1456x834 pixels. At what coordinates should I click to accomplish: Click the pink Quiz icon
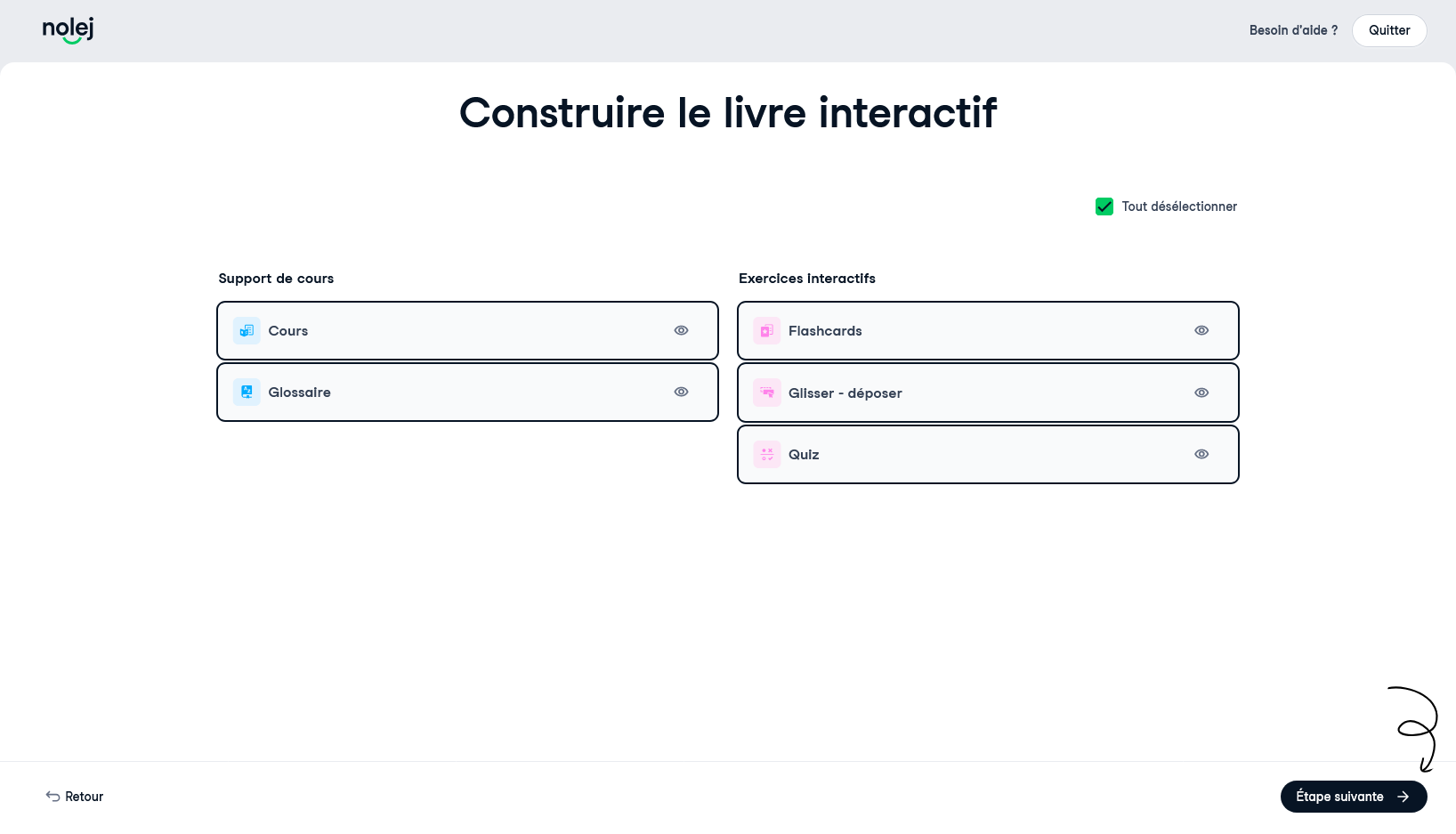click(767, 455)
